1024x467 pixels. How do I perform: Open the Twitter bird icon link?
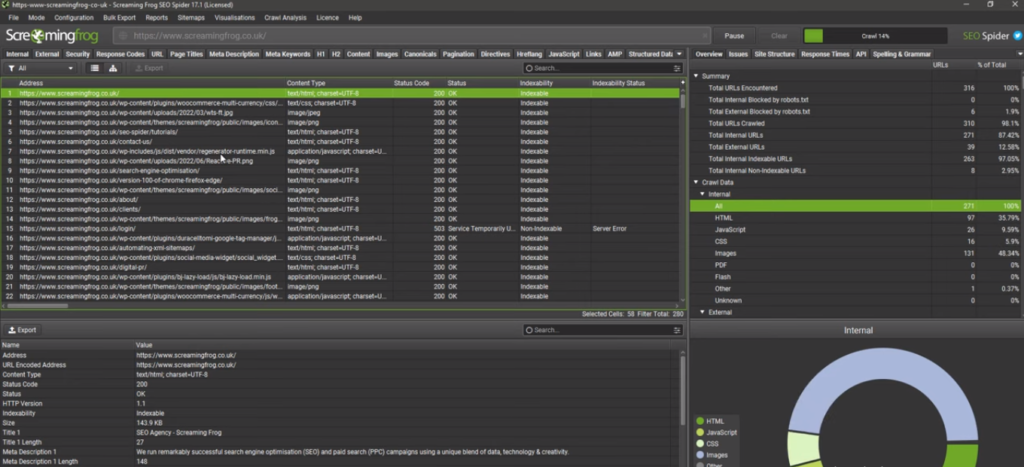tap(1017, 36)
